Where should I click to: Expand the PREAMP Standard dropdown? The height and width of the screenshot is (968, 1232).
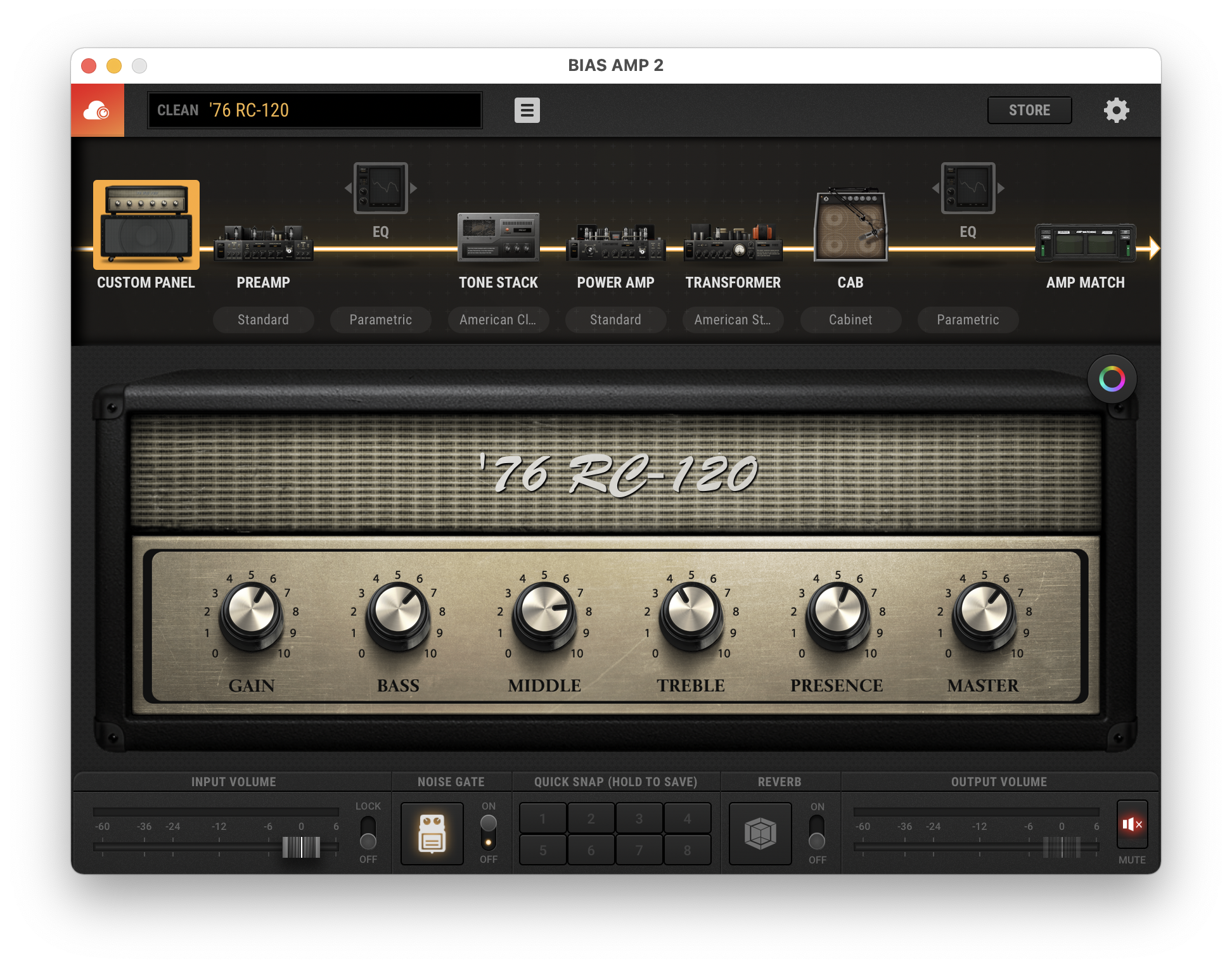262,319
